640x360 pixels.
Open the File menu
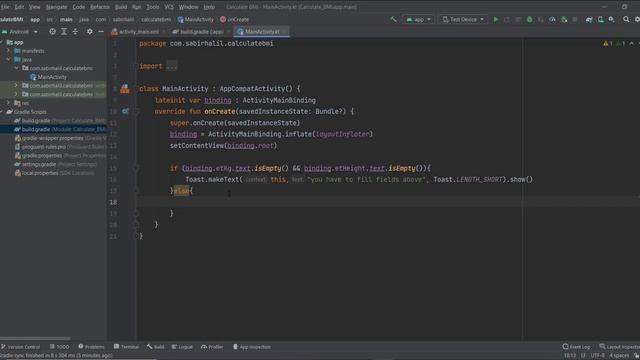[x=5, y=7]
